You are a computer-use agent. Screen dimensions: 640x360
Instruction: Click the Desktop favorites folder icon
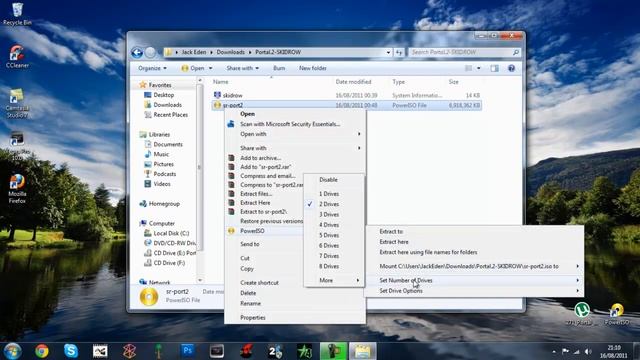tap(148, 95)
